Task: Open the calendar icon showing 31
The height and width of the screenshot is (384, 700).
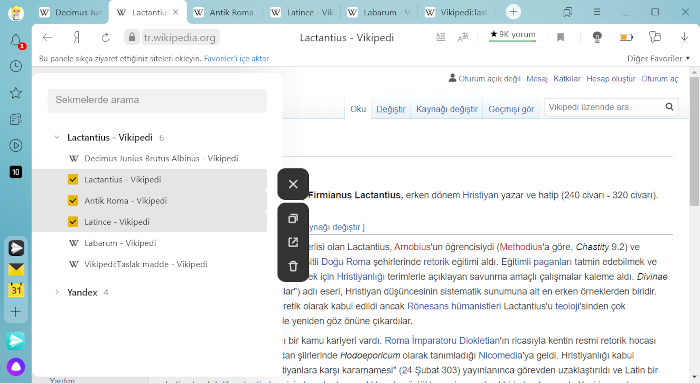Action: coord(16,290)
